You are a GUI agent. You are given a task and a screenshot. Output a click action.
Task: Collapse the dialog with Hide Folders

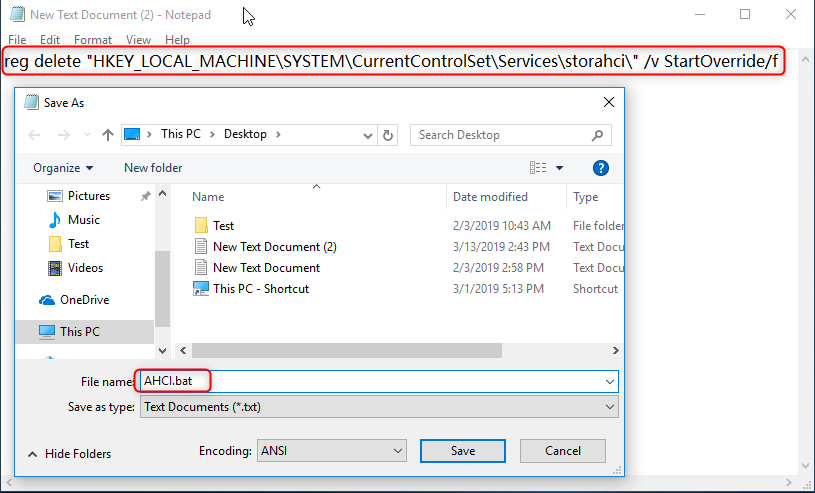70,454
